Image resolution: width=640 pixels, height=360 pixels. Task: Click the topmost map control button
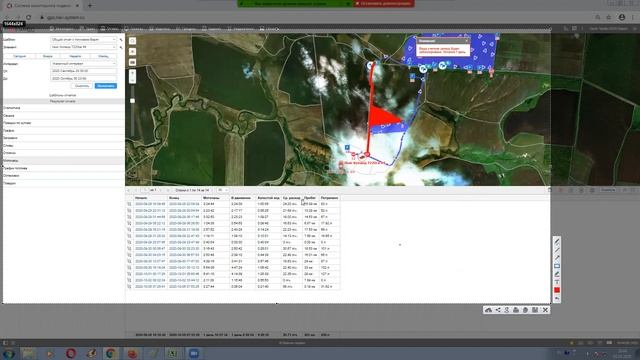tap(132, 41)
